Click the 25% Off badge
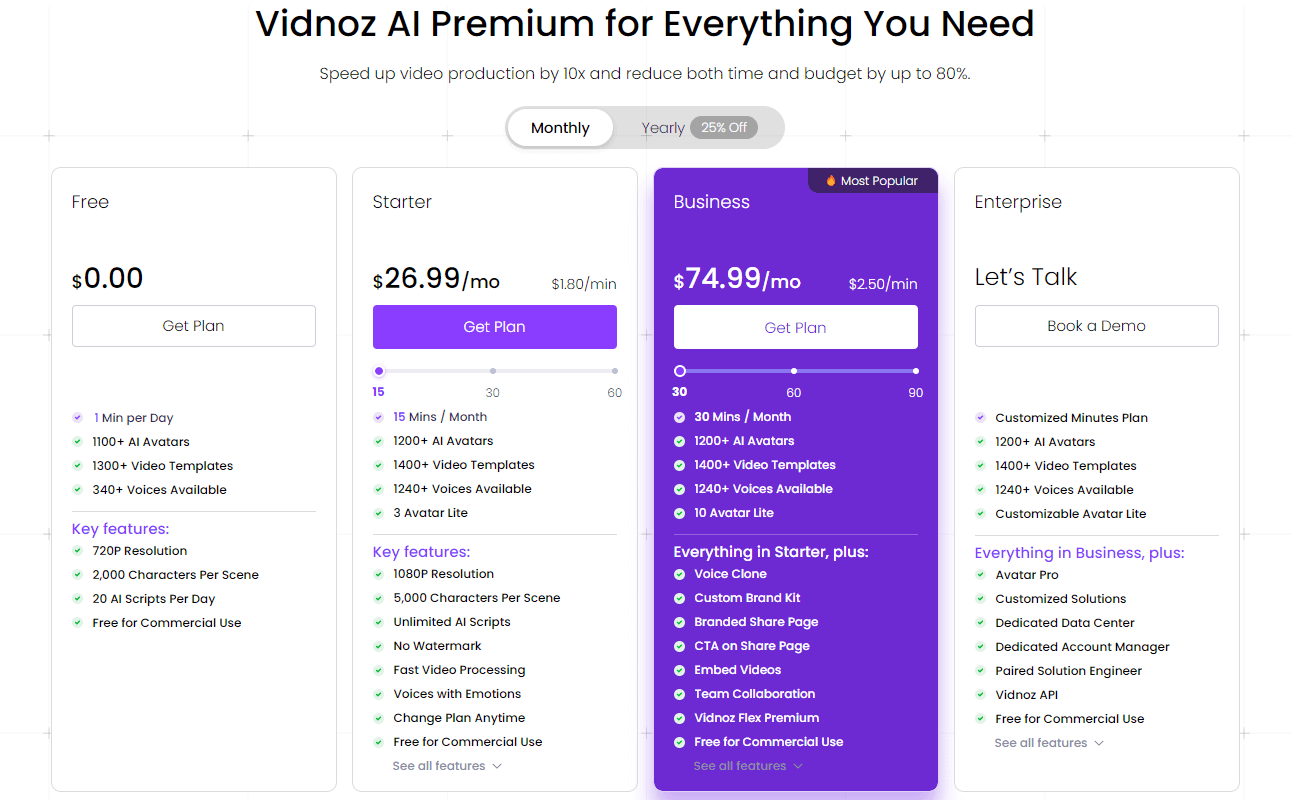 coord(724,128)
